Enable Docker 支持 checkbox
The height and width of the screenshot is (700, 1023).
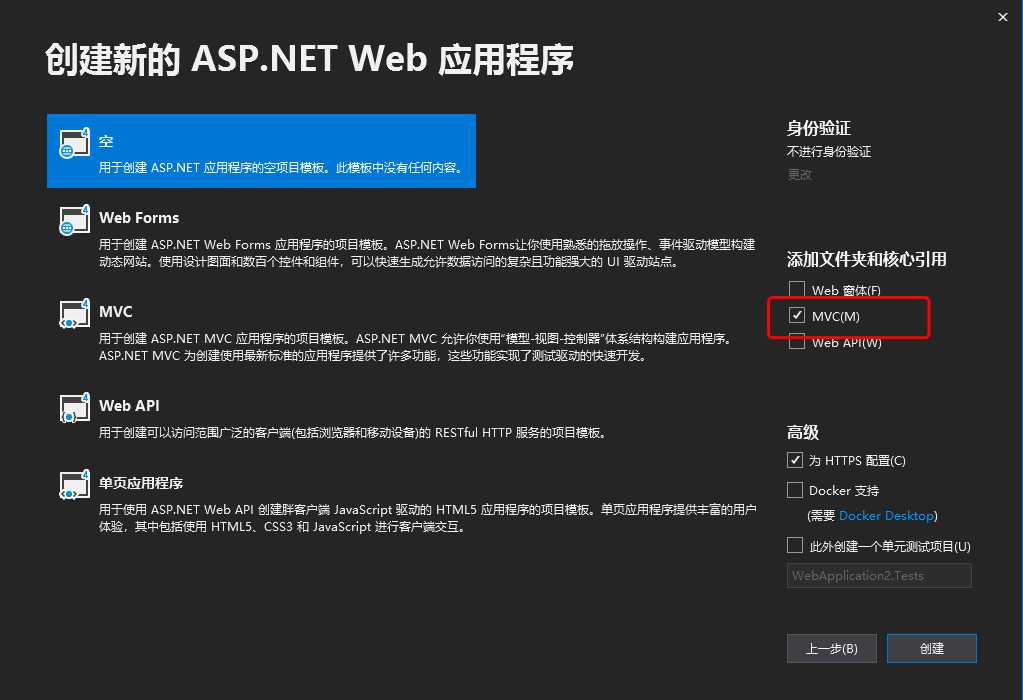tap(796, 490)
